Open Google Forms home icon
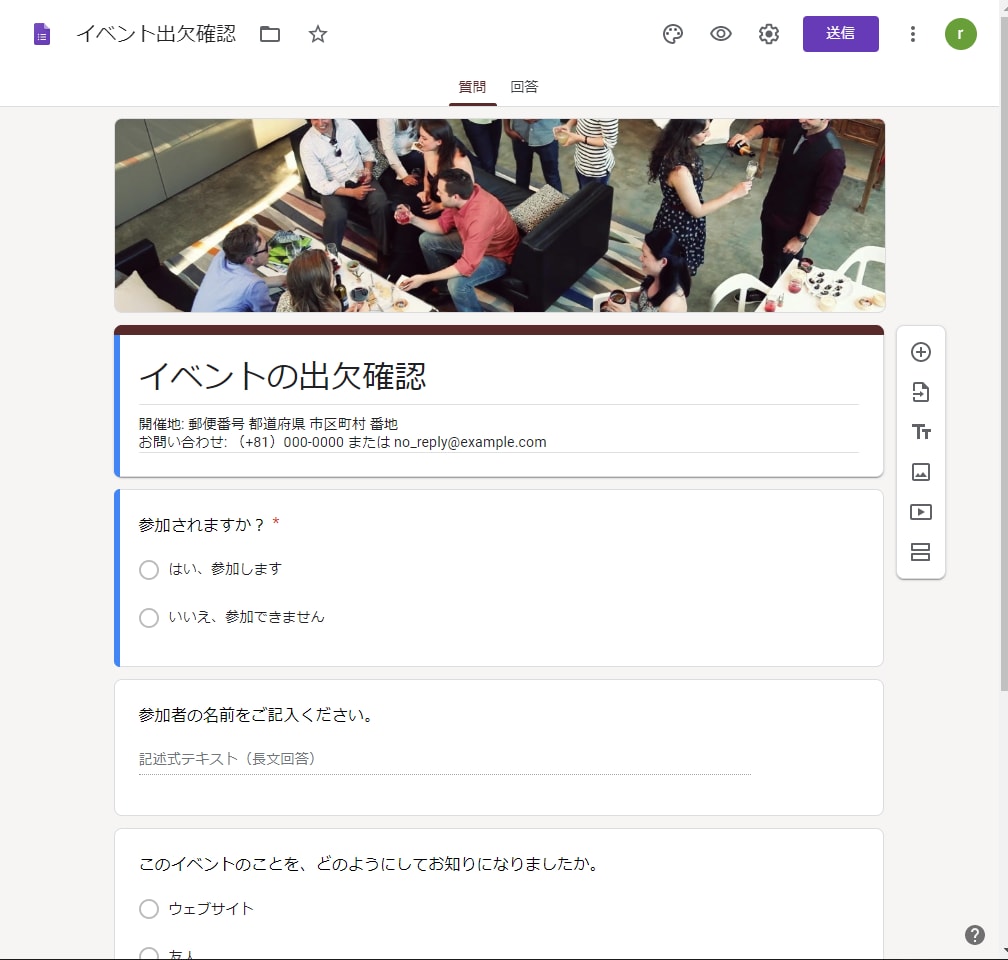This screenshot has height=960, width=1008. pos(42,34)
